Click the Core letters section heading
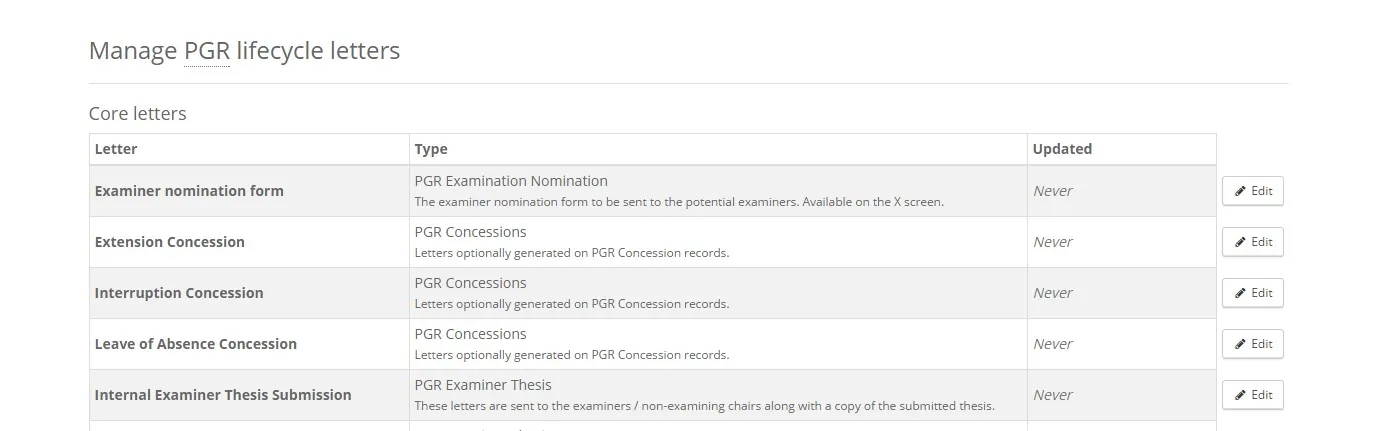 138,114
